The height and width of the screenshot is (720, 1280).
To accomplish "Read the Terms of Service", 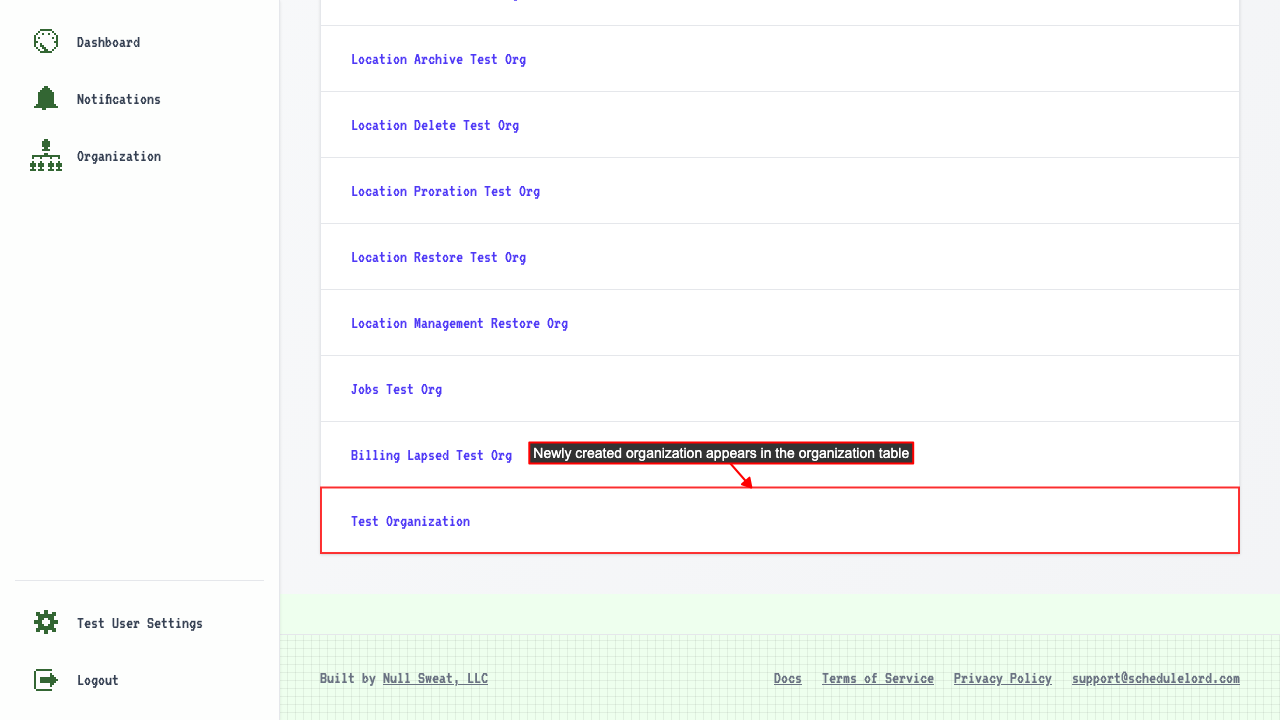I will [878, 678].
